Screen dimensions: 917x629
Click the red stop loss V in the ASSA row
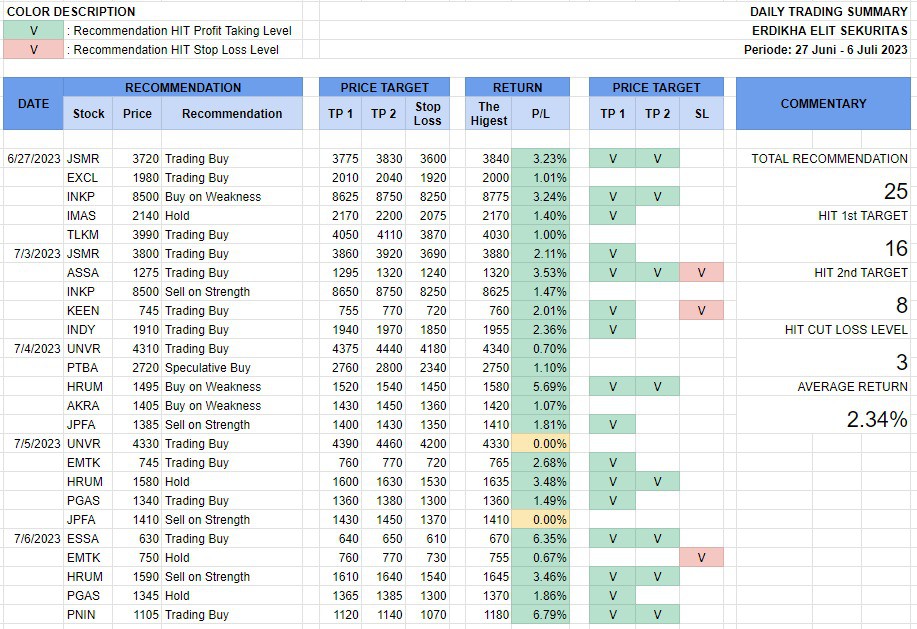701,273
